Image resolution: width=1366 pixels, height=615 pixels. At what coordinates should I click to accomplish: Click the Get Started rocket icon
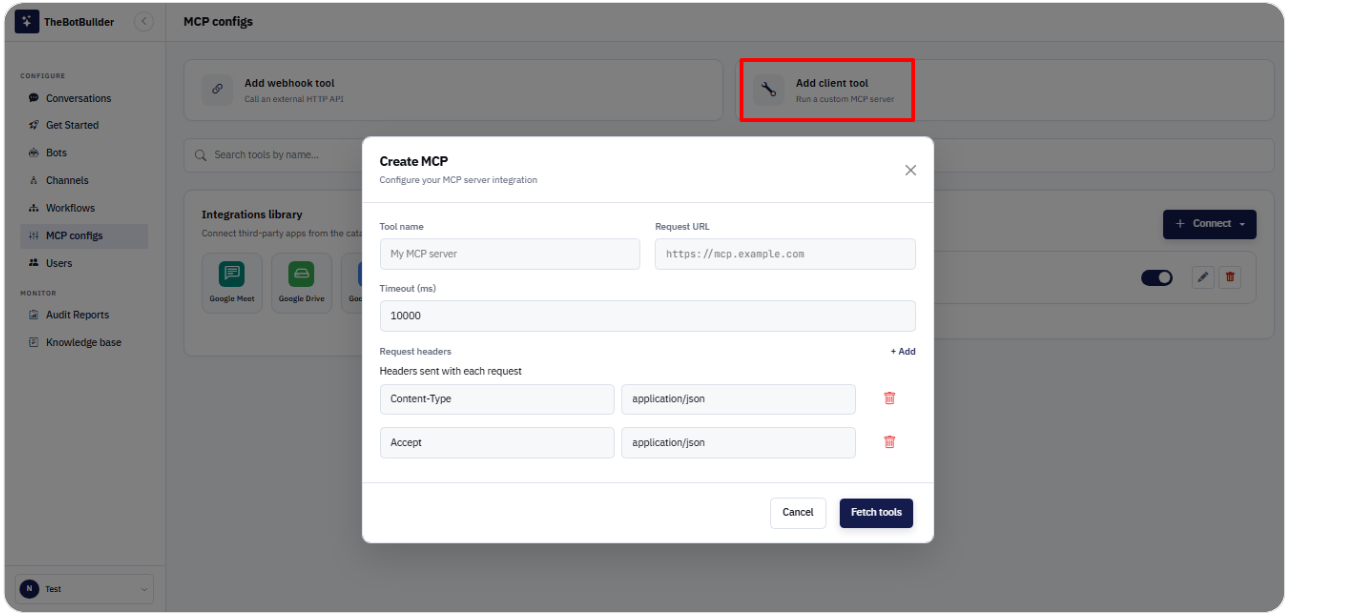34,125
